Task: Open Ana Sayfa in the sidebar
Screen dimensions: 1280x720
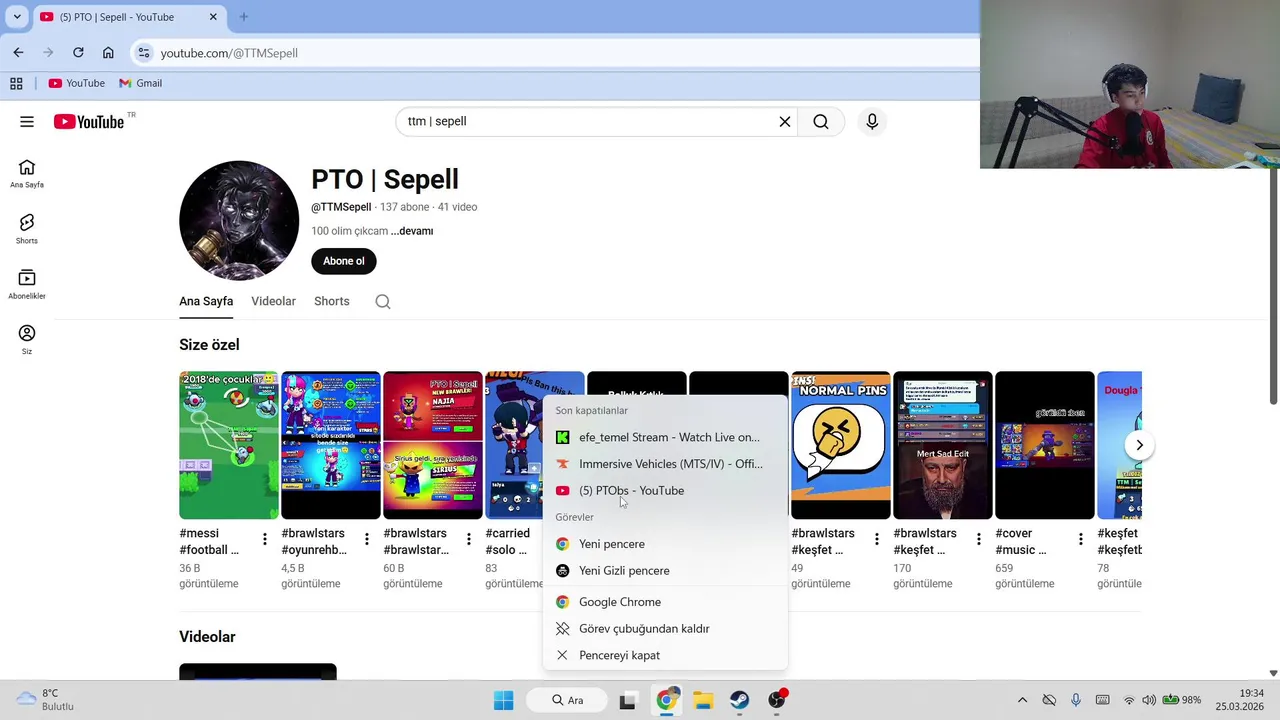Action: 27,173
